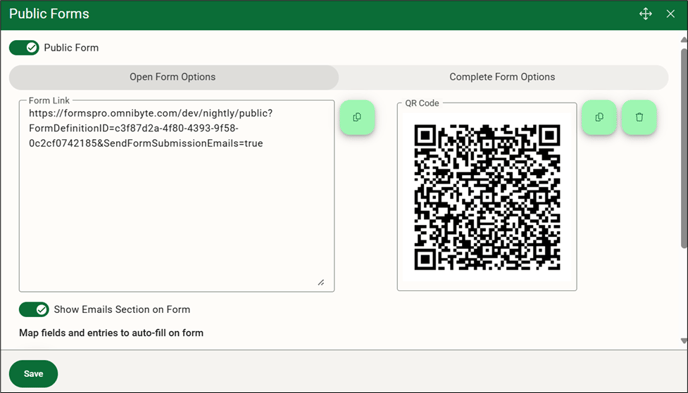Copy the QR code image
Screen dimensions: 688x393
tap(599, 117)
